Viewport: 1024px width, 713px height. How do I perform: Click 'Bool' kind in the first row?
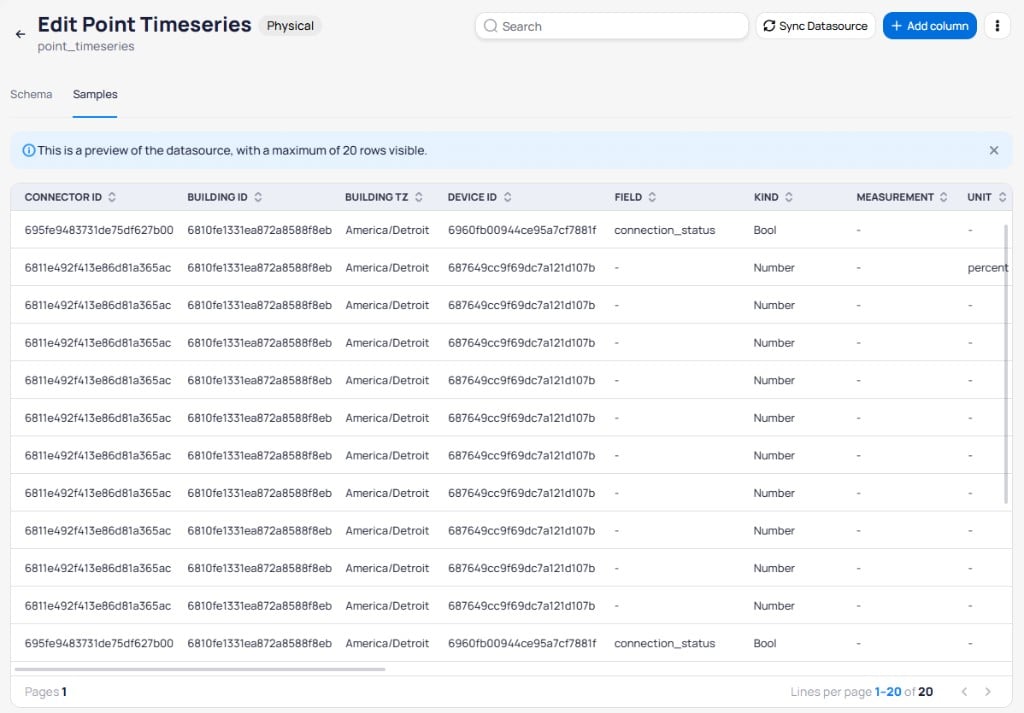point(765,230)
